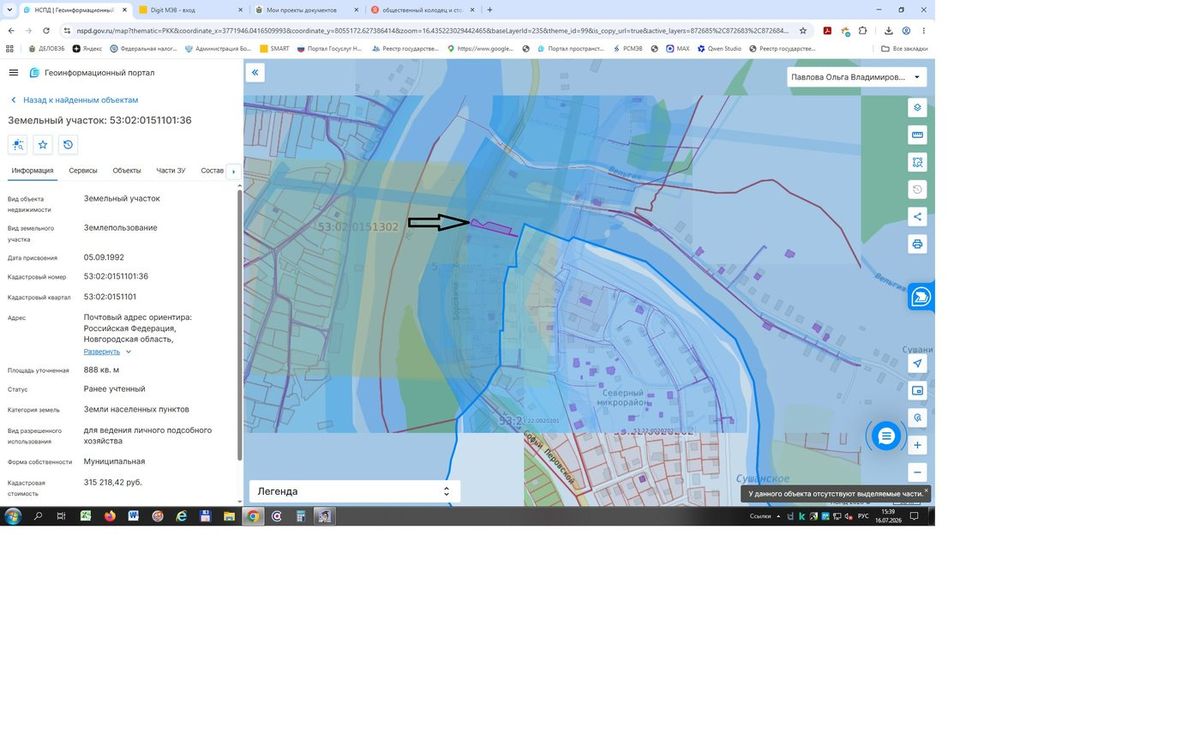Expand the Легенда panel

pyautogui.click(x=447, y=491)
